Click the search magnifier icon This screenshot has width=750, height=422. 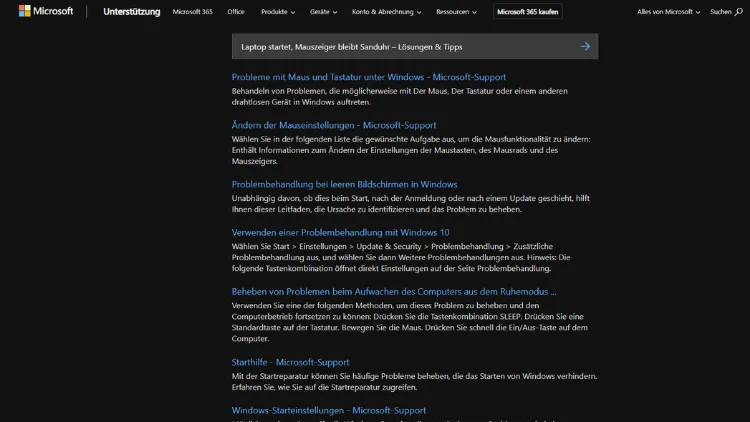coord(739,11)
